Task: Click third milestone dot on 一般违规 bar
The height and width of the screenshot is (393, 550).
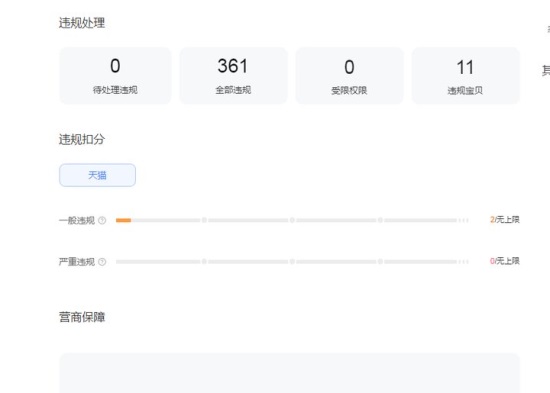Action: [380, 220]
